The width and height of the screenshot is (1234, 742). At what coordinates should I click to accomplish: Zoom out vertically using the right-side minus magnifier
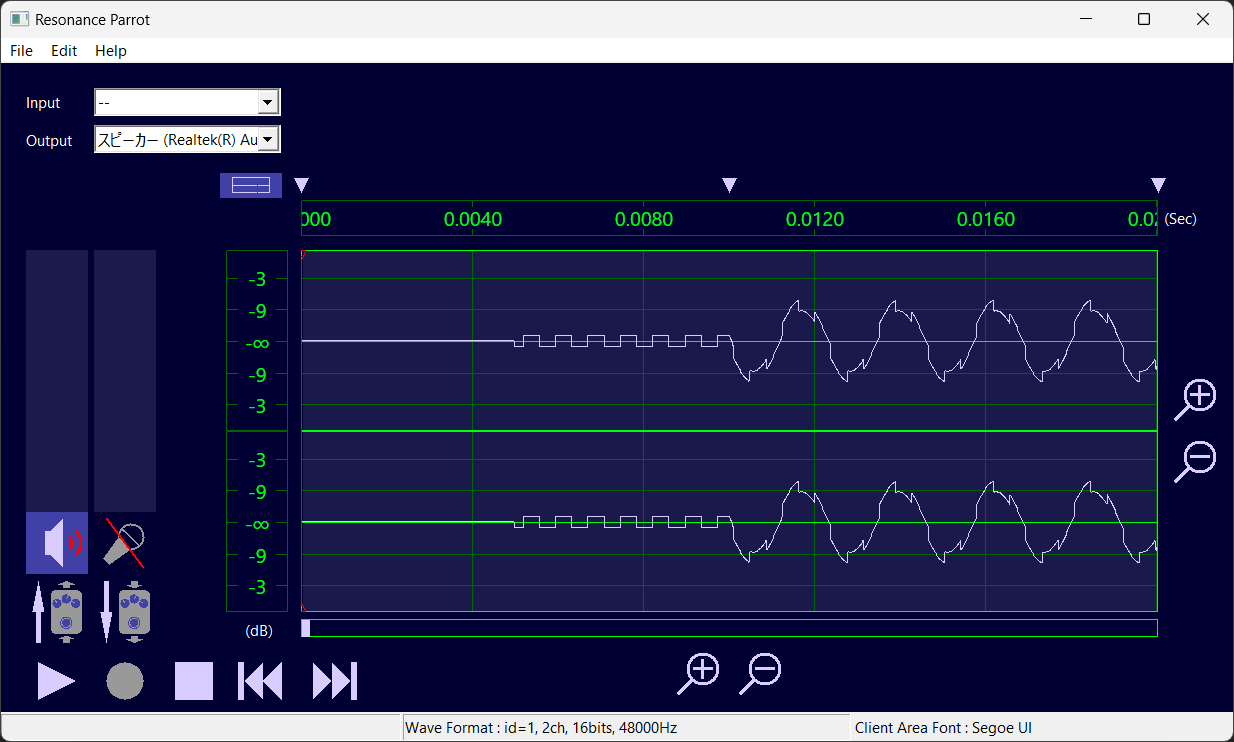point(1195,461)
